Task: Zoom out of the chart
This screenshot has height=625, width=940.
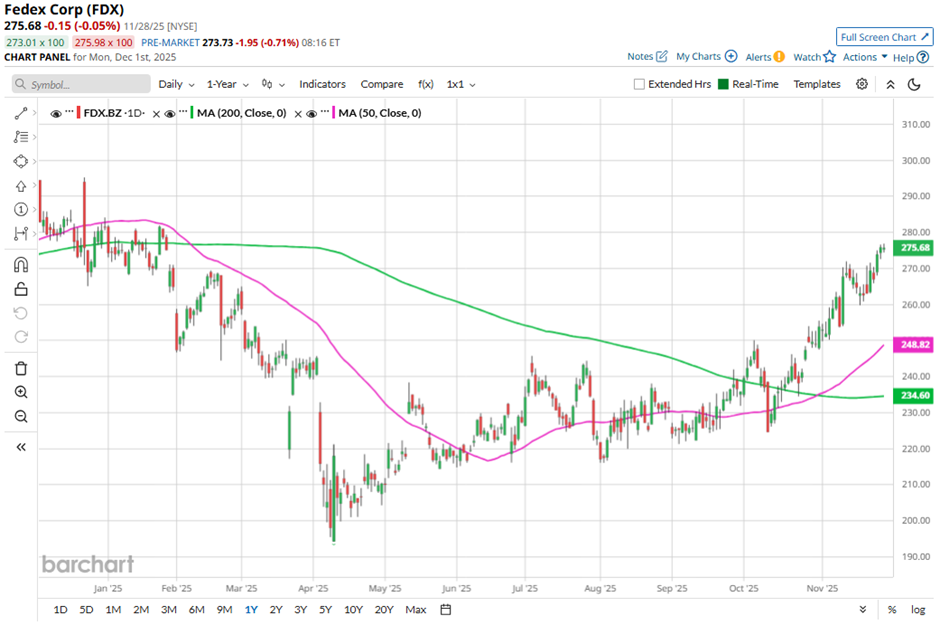Action: coord(21,416)
